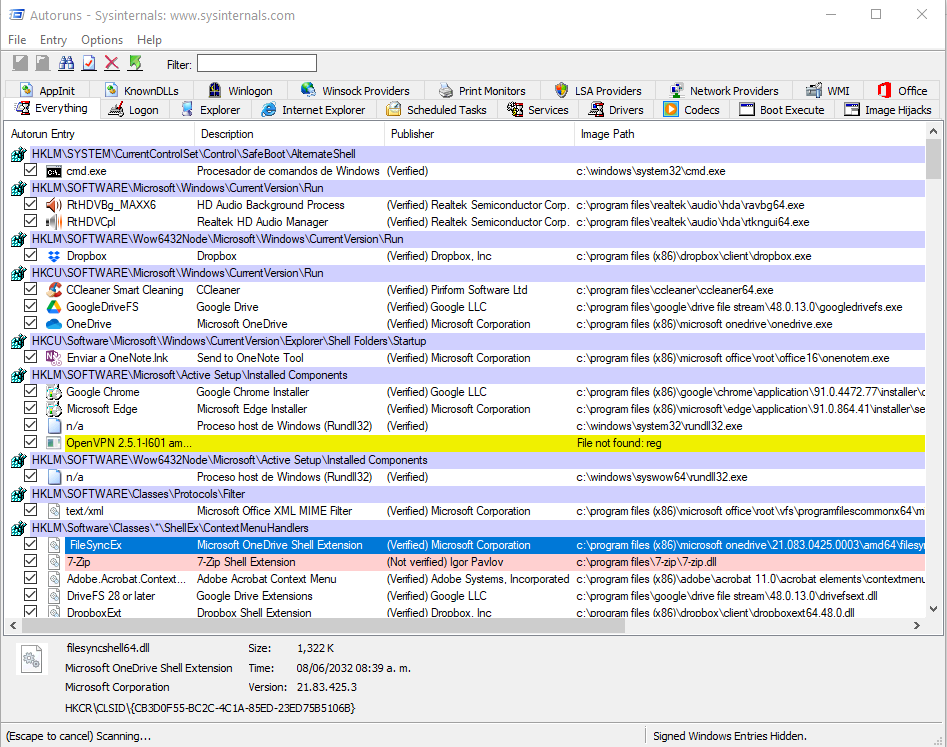947x747 pixels.
Task: Click the Google Chrome entry icon
Action: 54,392
